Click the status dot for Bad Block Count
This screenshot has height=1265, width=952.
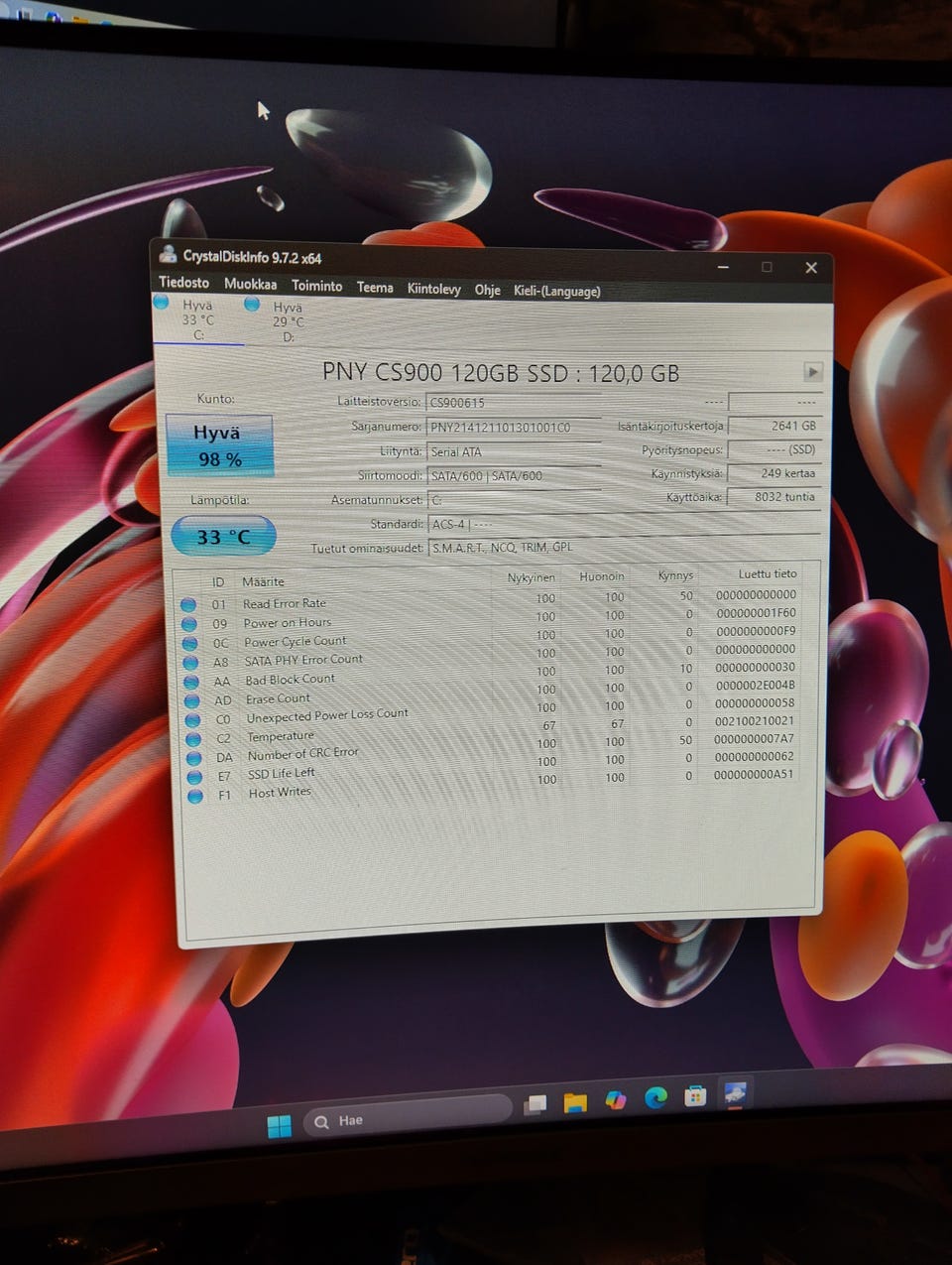pyautogui.click(x=192, y=682)
